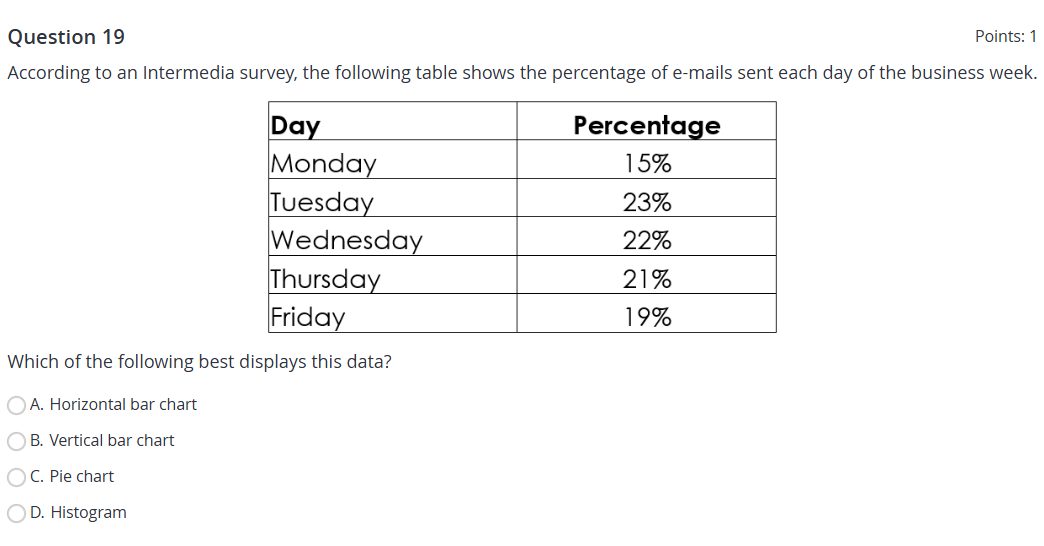Choose the Vertical bar chart option
This screenshot has width=1044, height=546.
(x=17, y=441)
